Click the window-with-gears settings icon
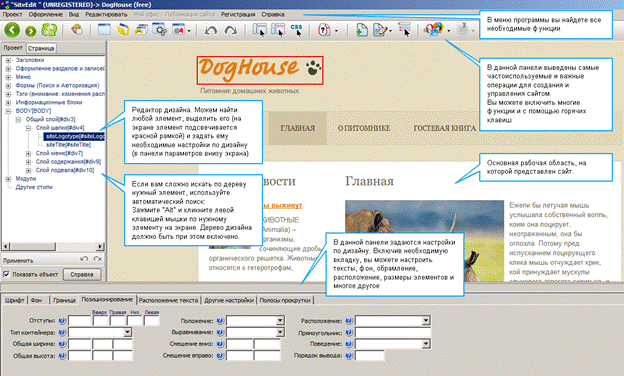This screenshot has height=376, width=624. [x=160, y=30]
